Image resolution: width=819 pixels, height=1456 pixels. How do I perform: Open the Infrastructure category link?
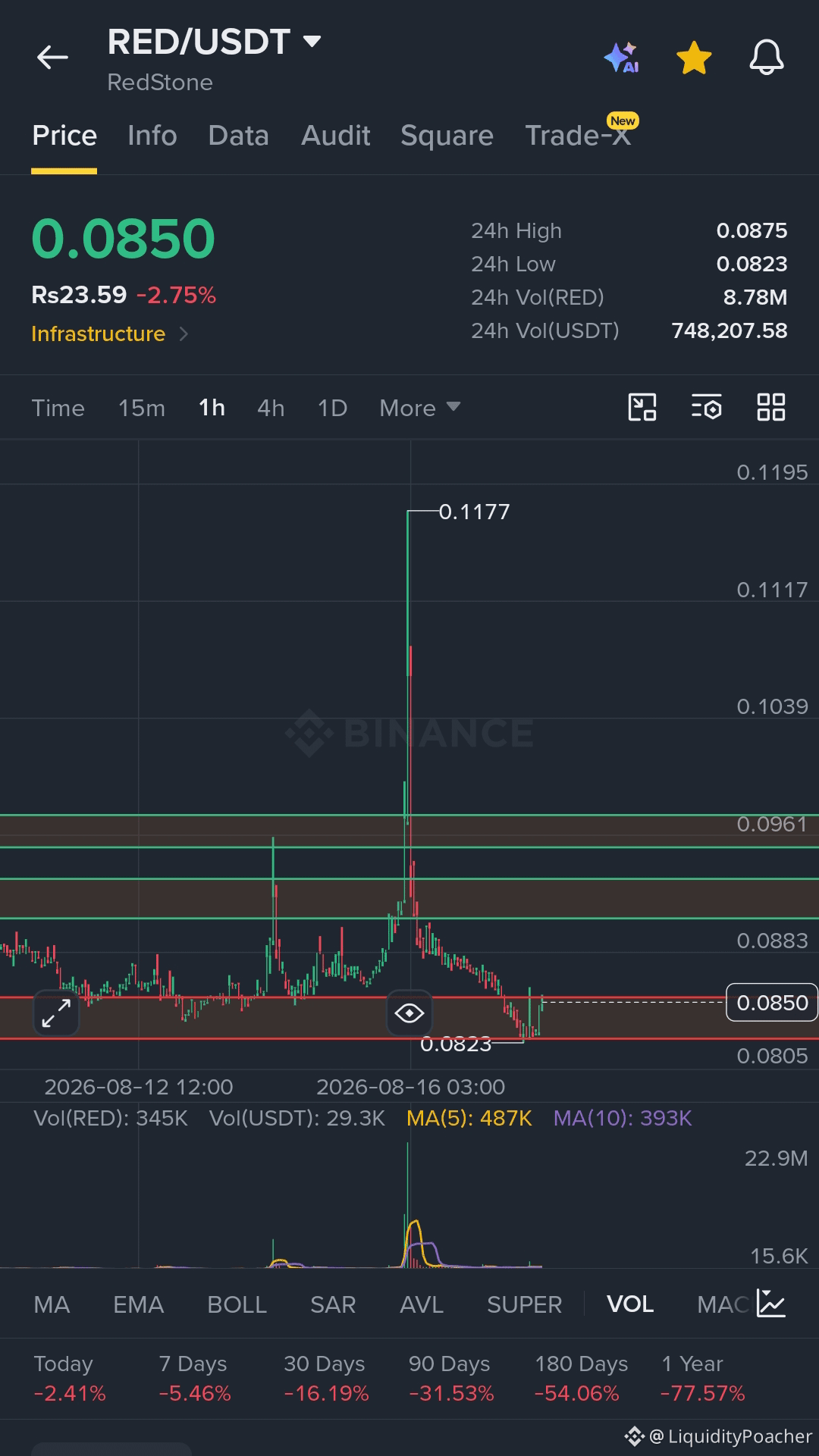109,333
